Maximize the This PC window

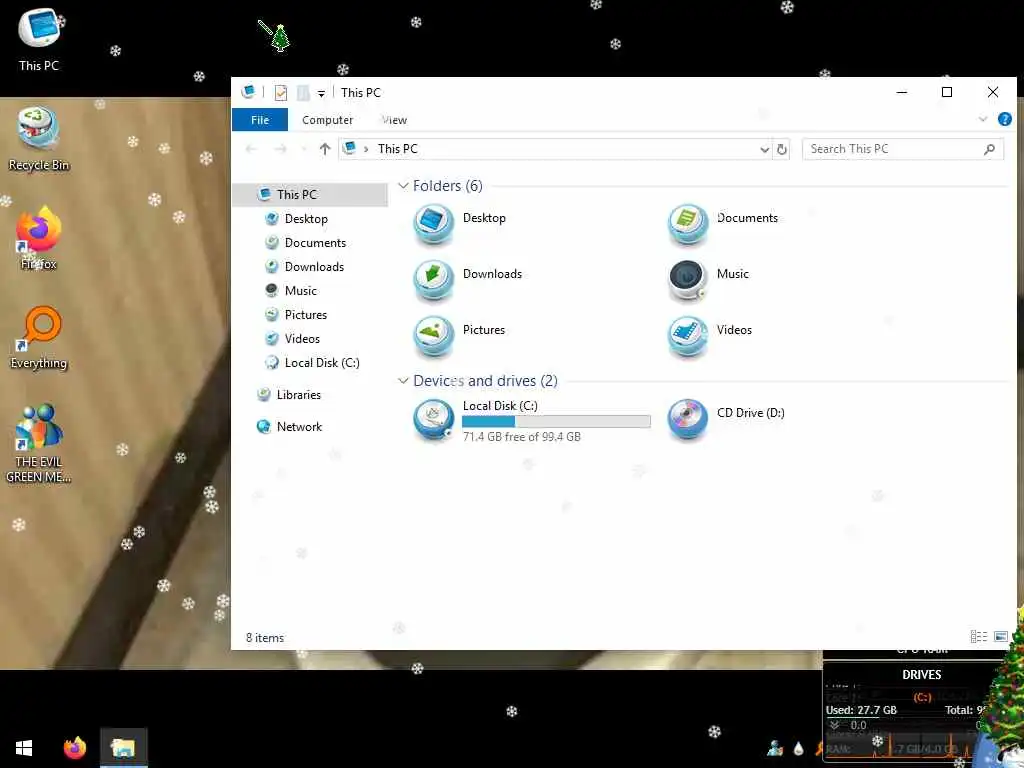[x=946, y=92]
